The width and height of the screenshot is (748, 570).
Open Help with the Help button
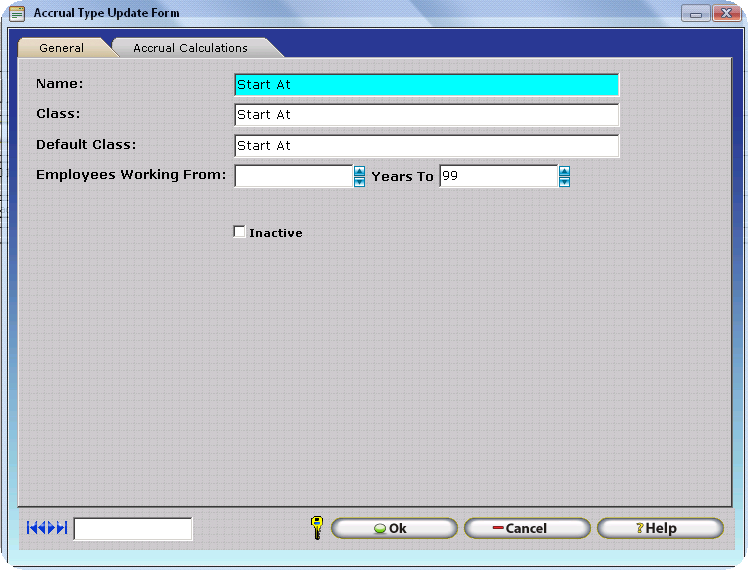click(x=660, y=528)
